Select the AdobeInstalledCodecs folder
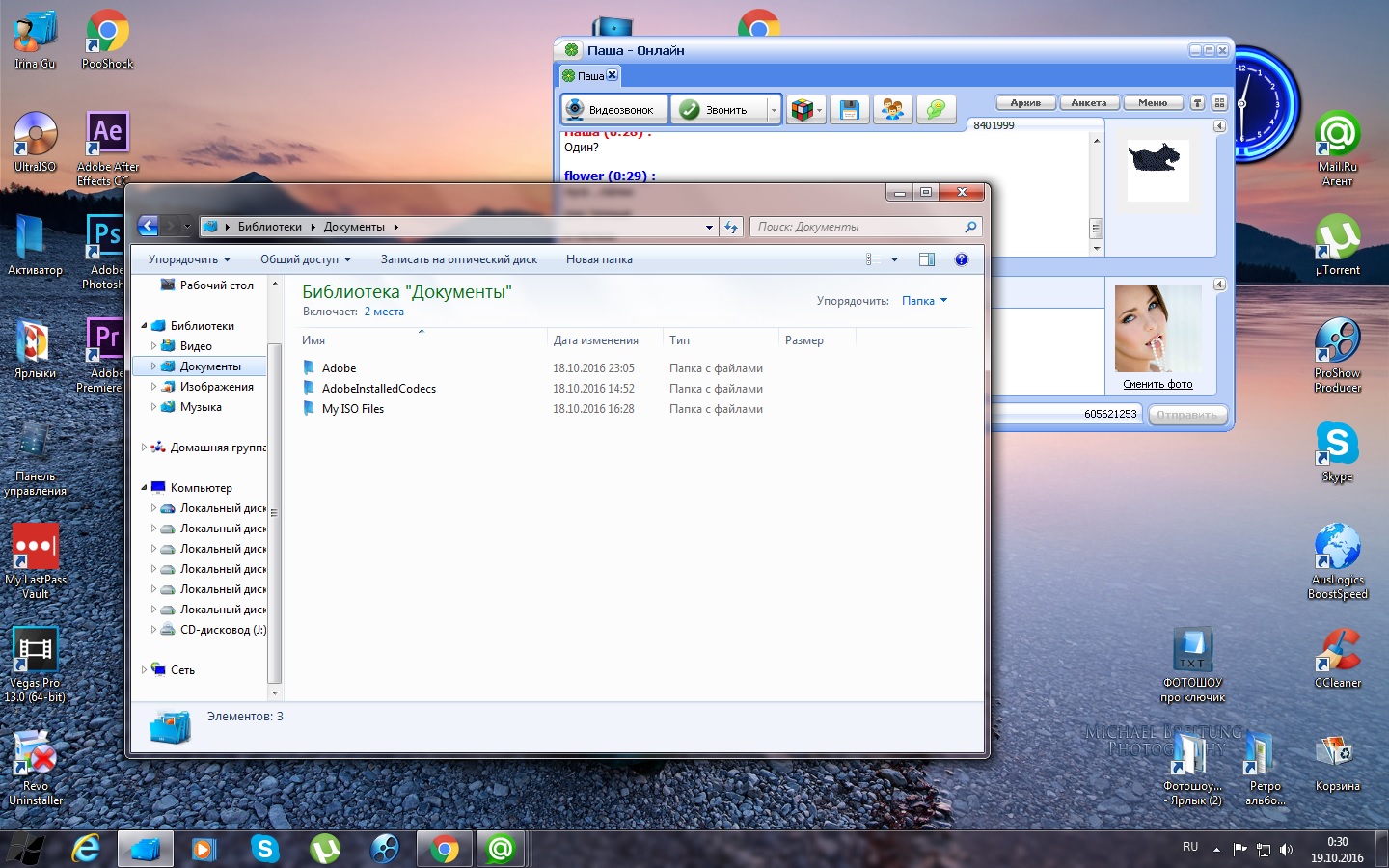1389x868 pixels. (x=378, y=389)
